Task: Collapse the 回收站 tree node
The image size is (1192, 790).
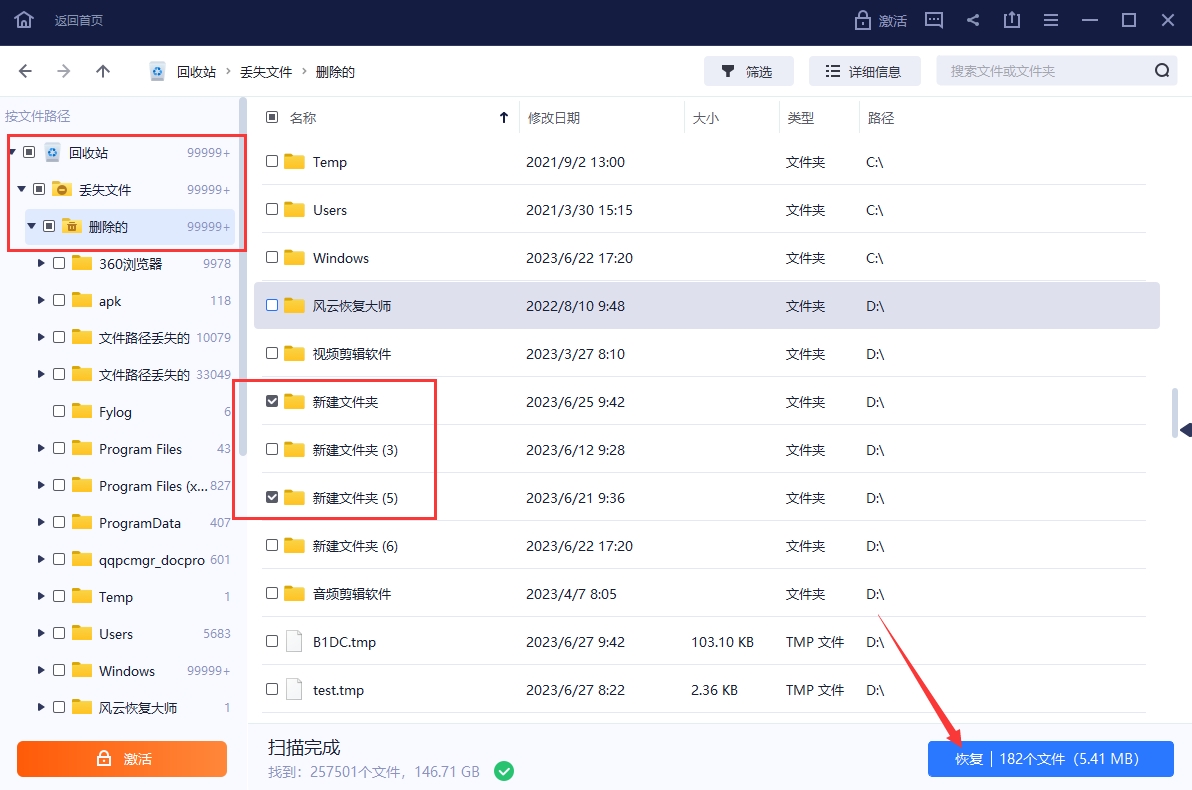Action: 12,153
